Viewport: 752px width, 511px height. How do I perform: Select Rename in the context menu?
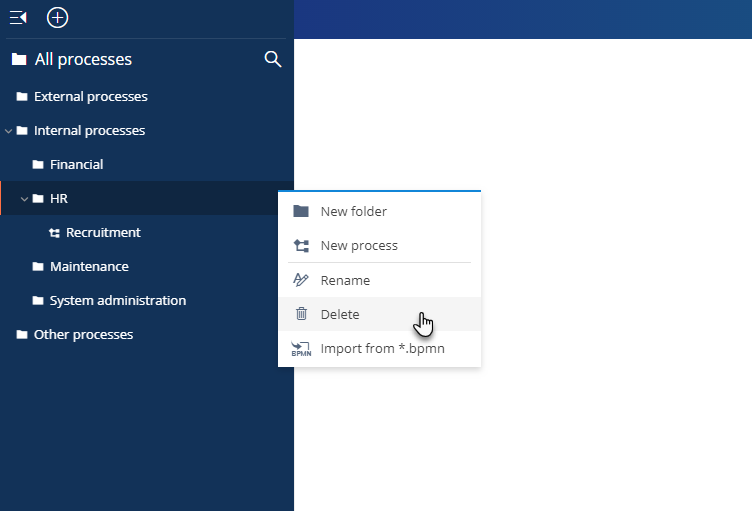(x=379, y=280)
